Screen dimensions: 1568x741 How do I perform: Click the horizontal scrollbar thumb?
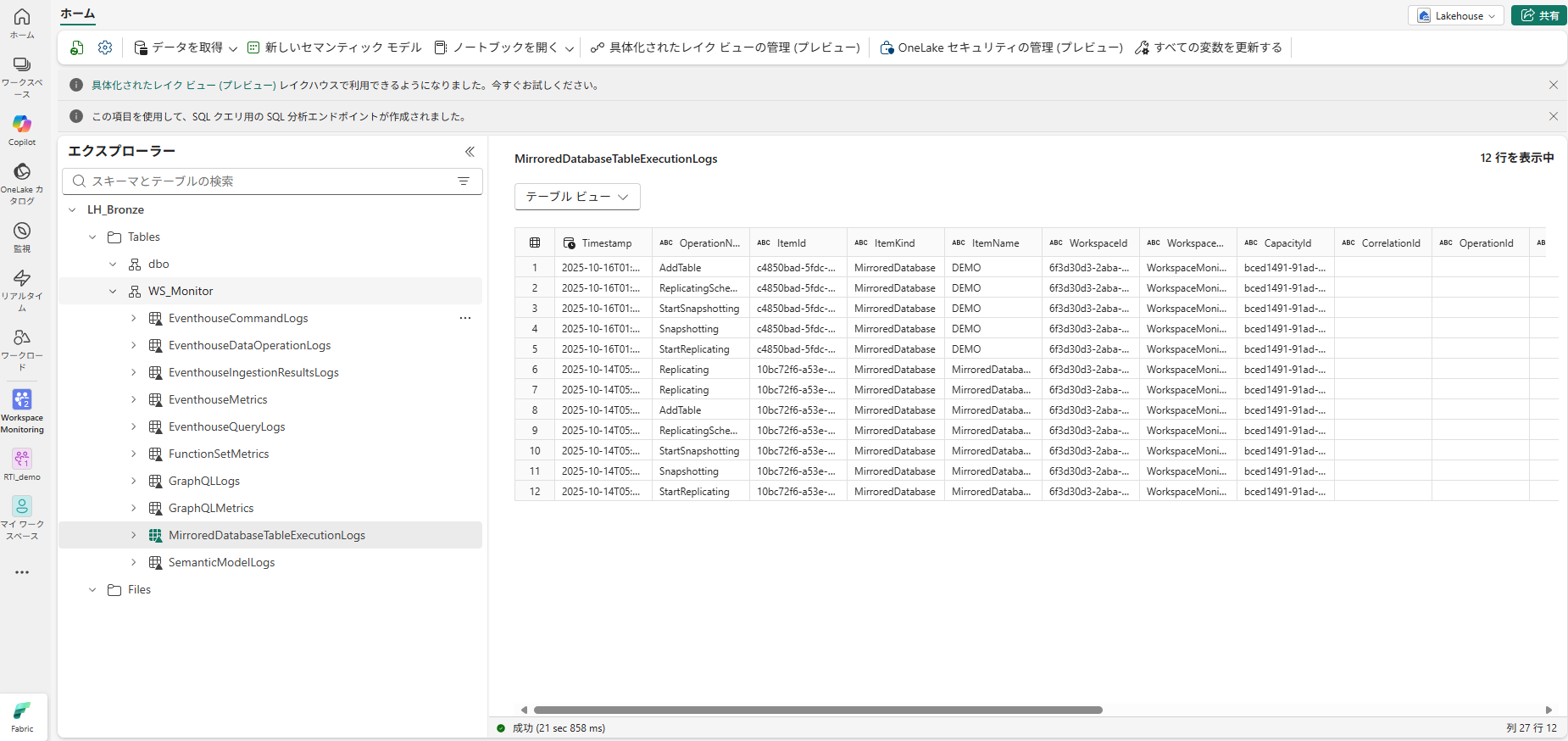point(818,710)
